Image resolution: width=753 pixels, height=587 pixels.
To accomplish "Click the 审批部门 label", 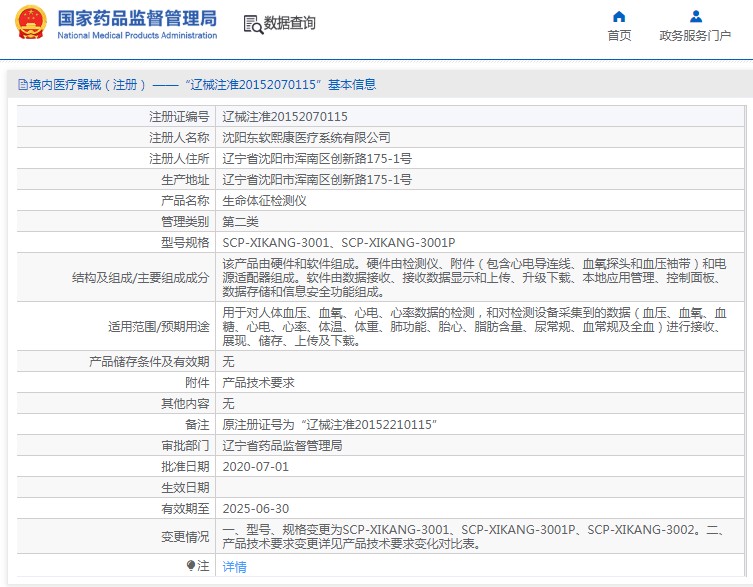I will pyautogui.click(x=185, y=446).
